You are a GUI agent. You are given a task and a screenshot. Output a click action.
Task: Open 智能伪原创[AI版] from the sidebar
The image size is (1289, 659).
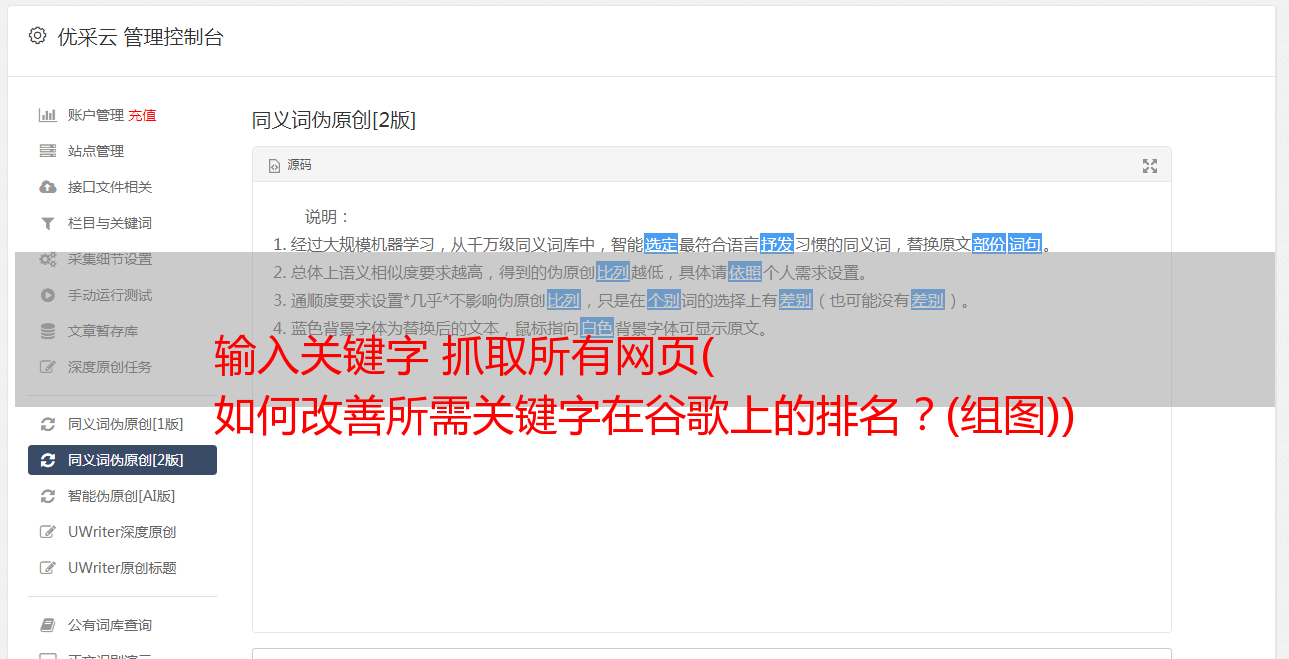pos(122,496)
